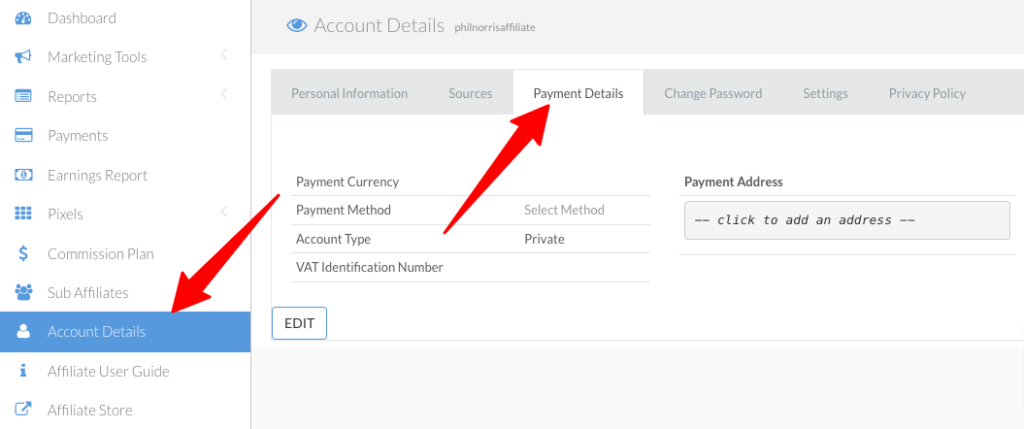Click the payment address field to add address
The height and width of the screenshot is (429, 1024).
(x=846, y=220)
